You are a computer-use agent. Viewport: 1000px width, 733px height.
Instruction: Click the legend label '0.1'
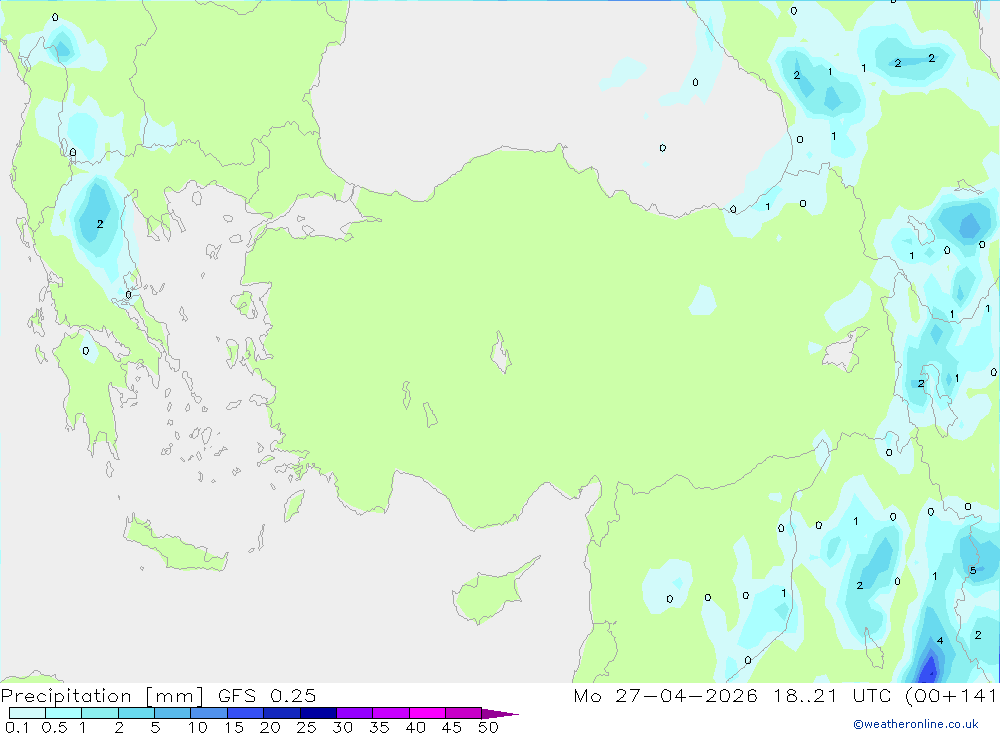coord(17,727)
